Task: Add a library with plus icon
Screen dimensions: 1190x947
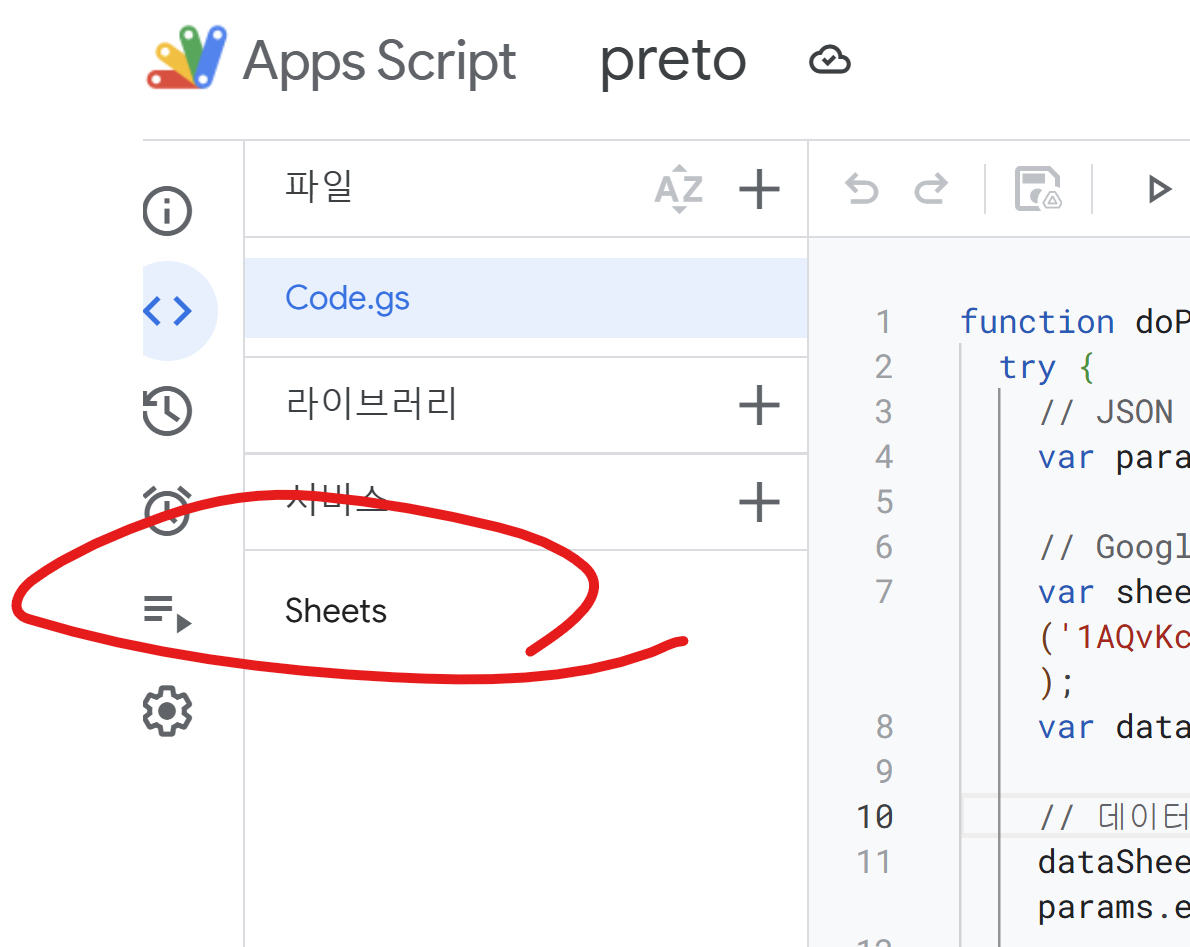Action: pos(759,405)
